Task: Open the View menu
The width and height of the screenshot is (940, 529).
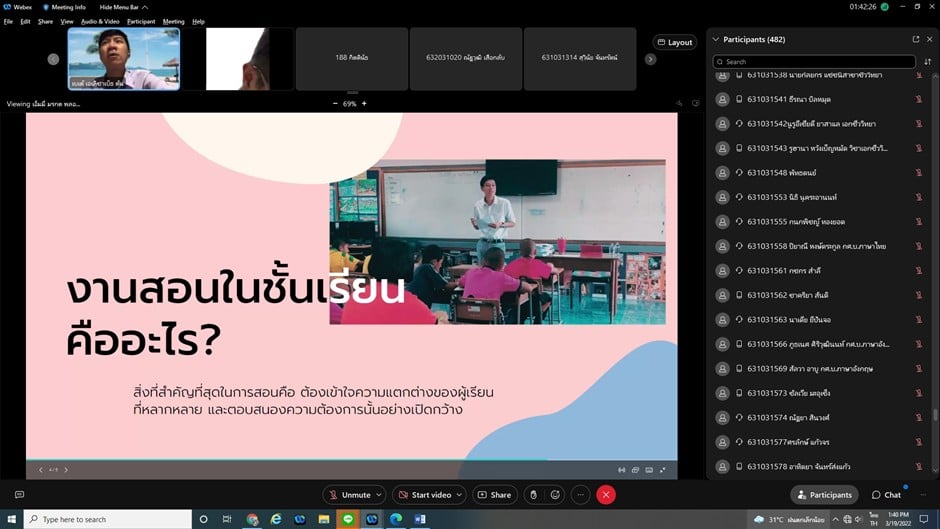Action: point(67,22)
